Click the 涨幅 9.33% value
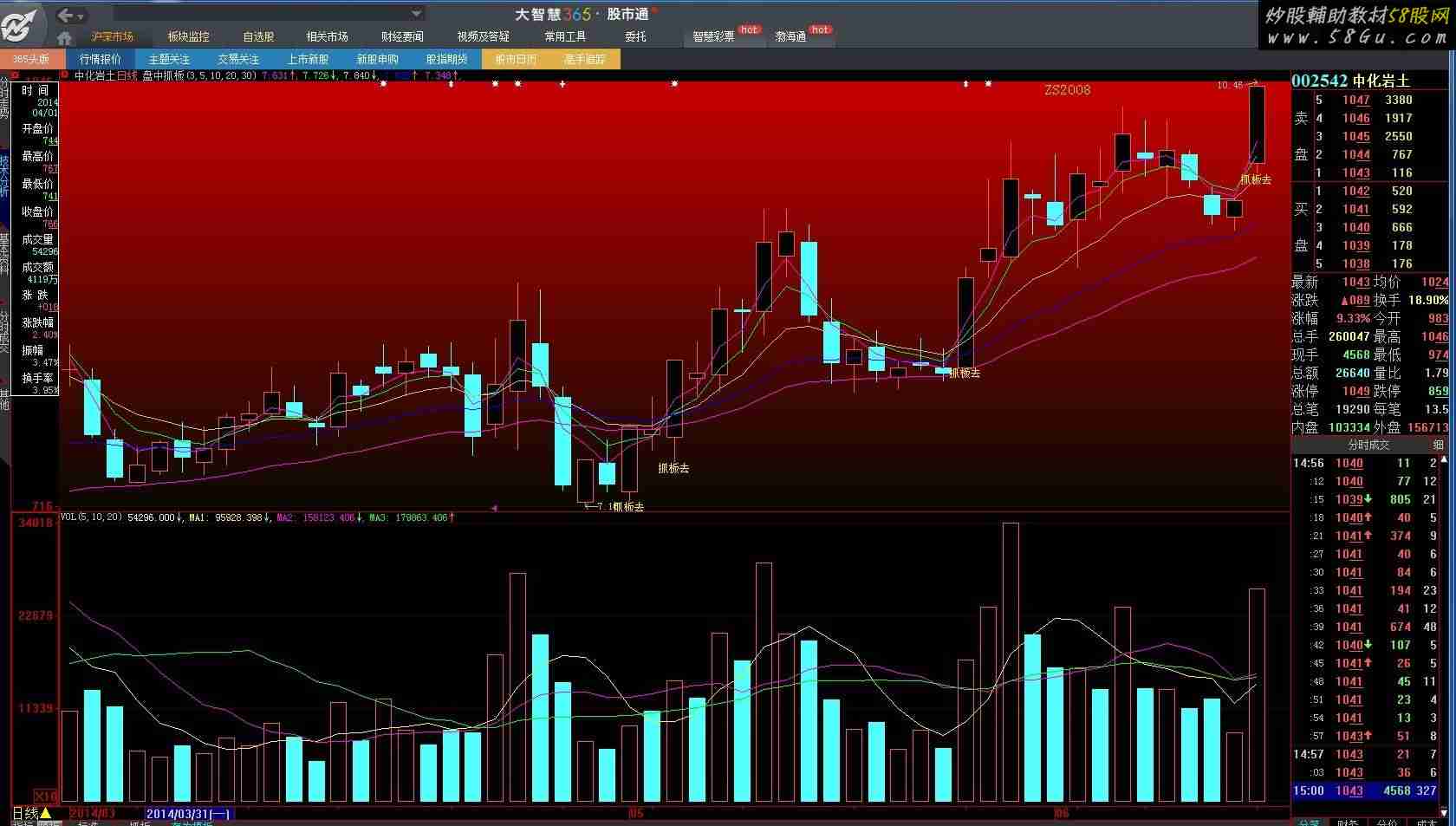 (1353, 318)
